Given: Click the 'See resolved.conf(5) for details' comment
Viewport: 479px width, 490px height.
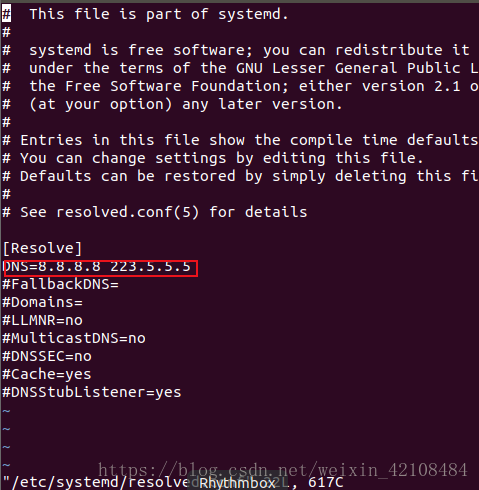Looking at the screenshot, I should click(155, 212).
